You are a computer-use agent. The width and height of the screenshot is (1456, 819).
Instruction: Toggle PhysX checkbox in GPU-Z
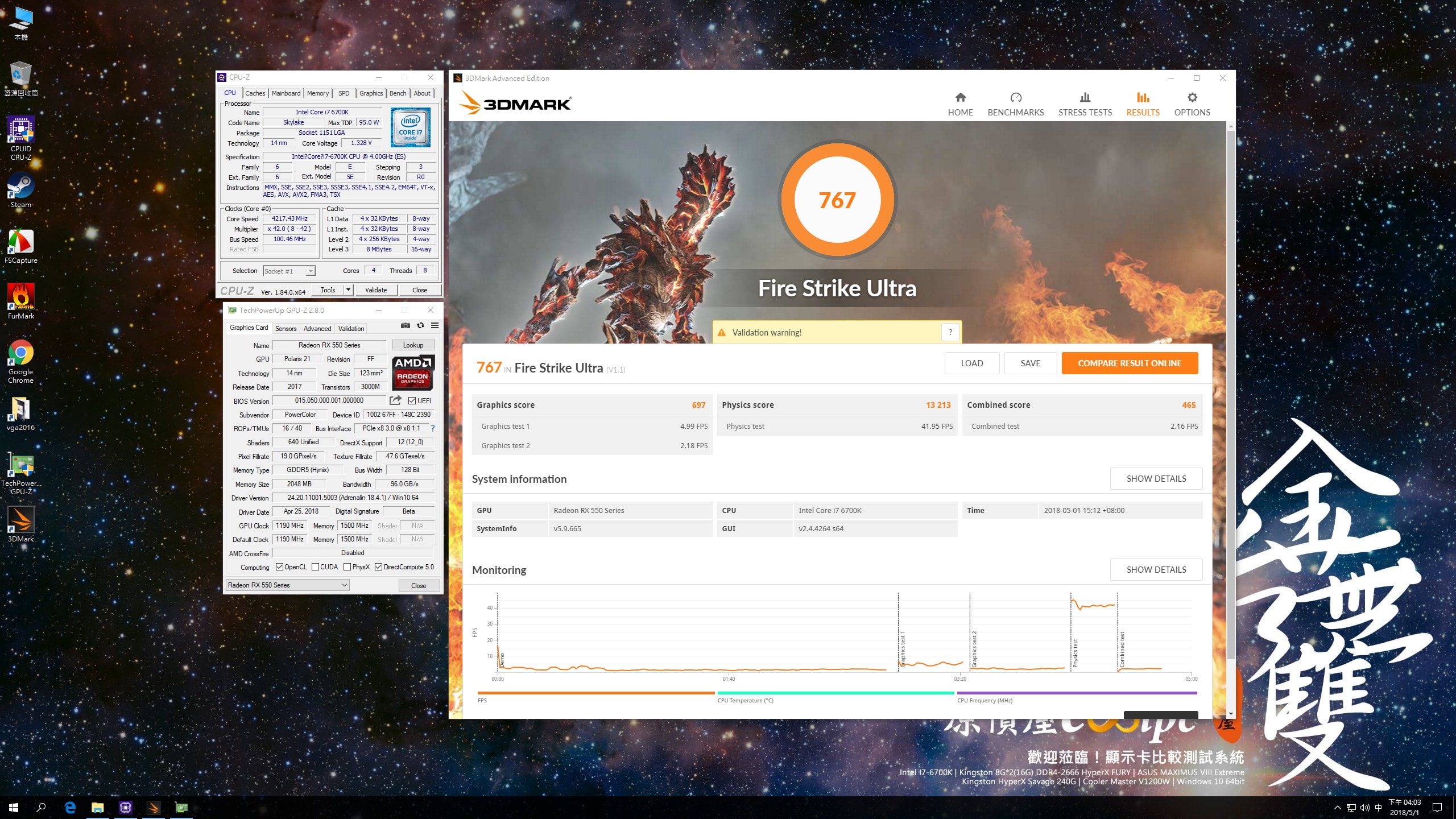click(x=347, y=567)
